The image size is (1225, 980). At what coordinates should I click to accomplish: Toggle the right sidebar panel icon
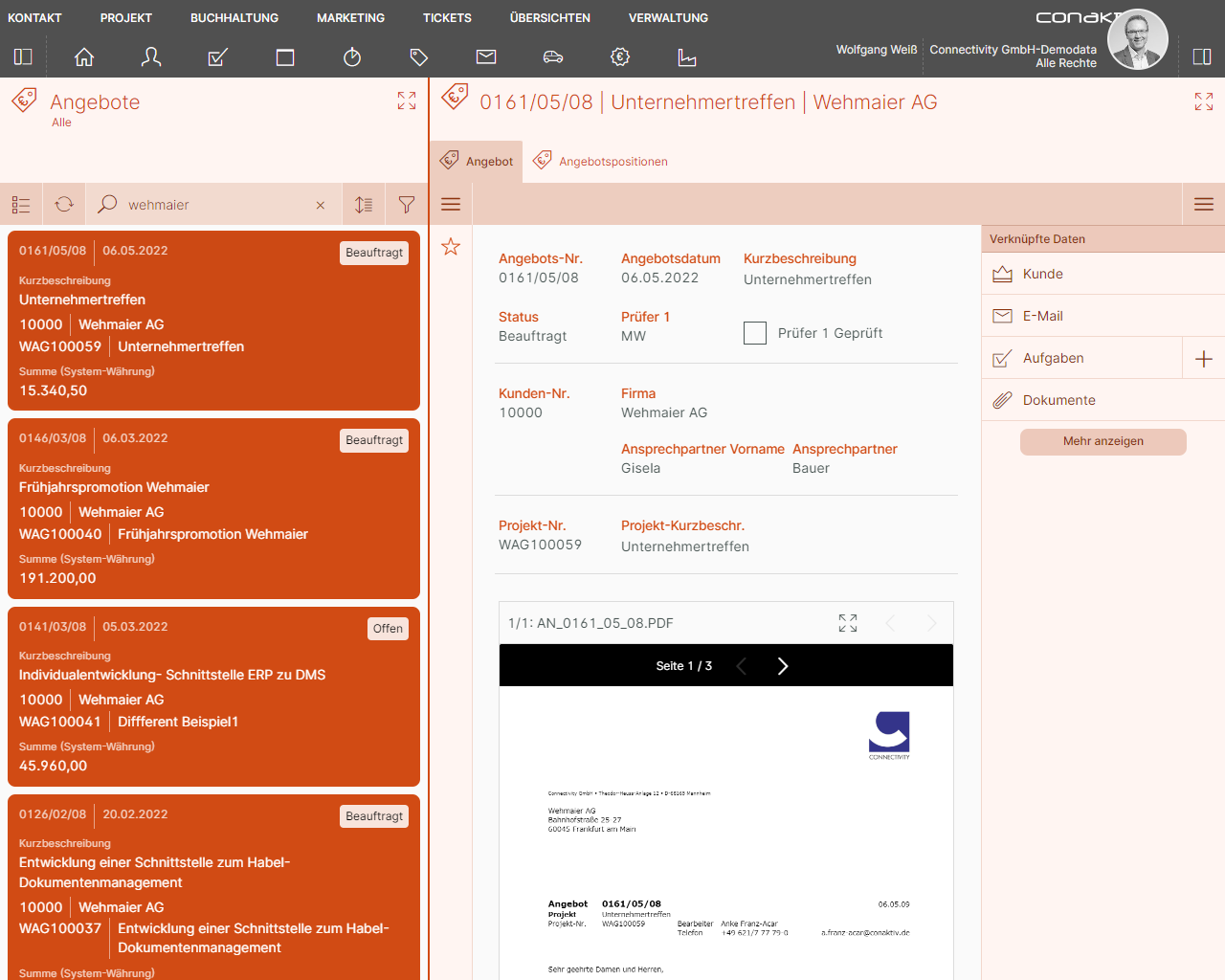coord(1202,57)
